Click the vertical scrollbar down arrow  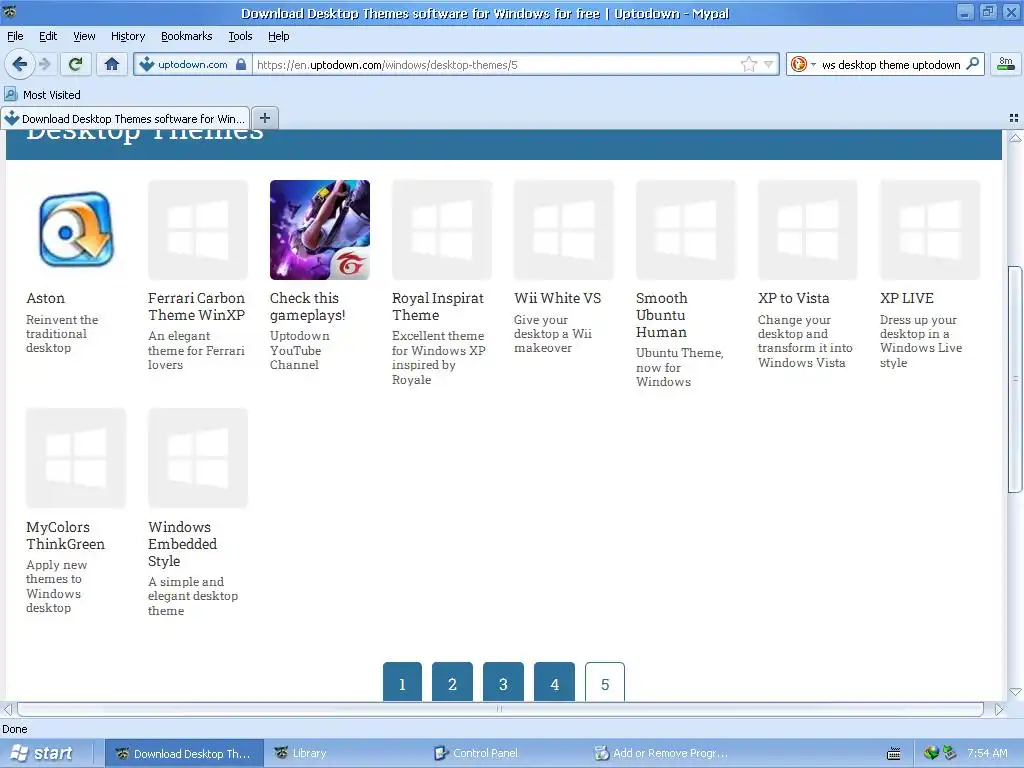(1015, 692)
